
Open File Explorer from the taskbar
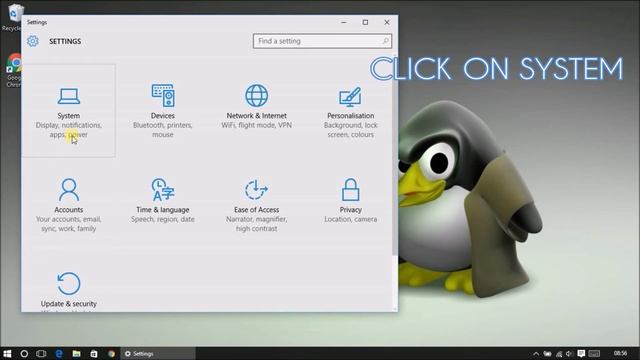click(76, 353)
